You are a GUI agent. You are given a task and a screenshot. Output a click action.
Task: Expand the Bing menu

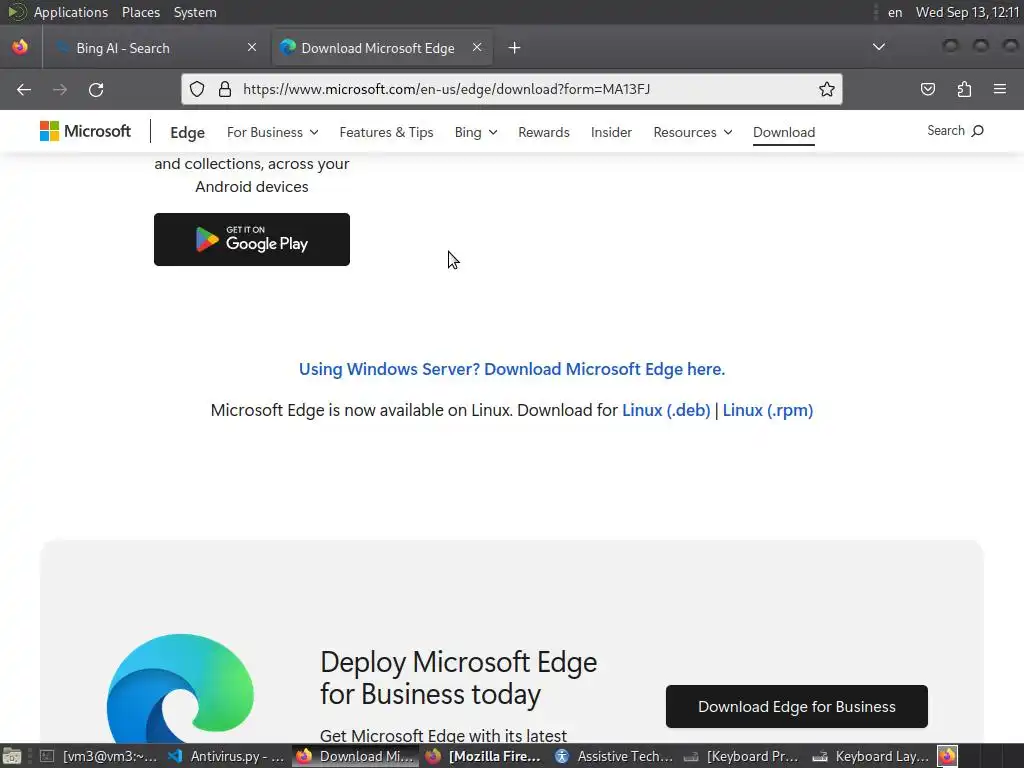476,132
